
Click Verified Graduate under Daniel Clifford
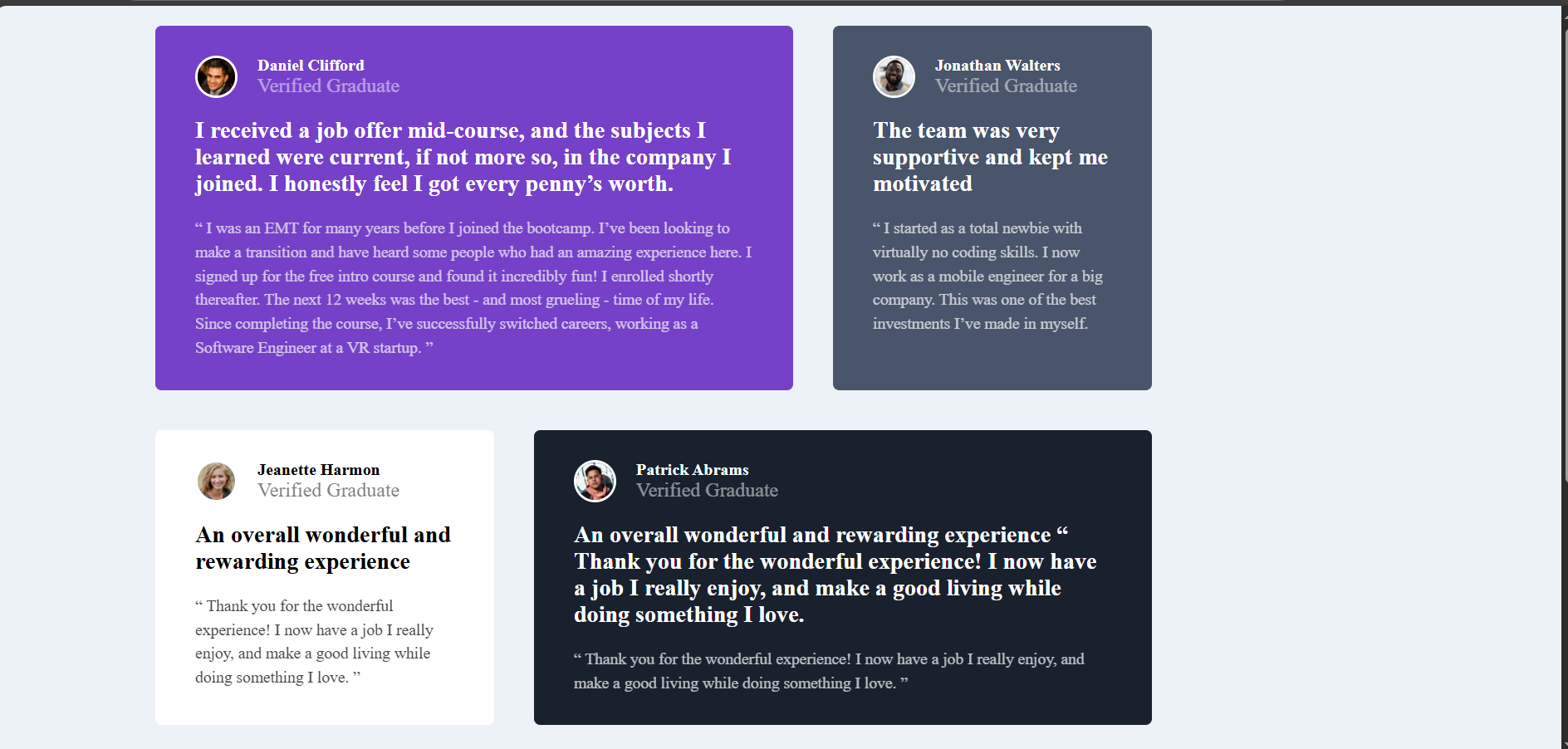coord(328,86)
